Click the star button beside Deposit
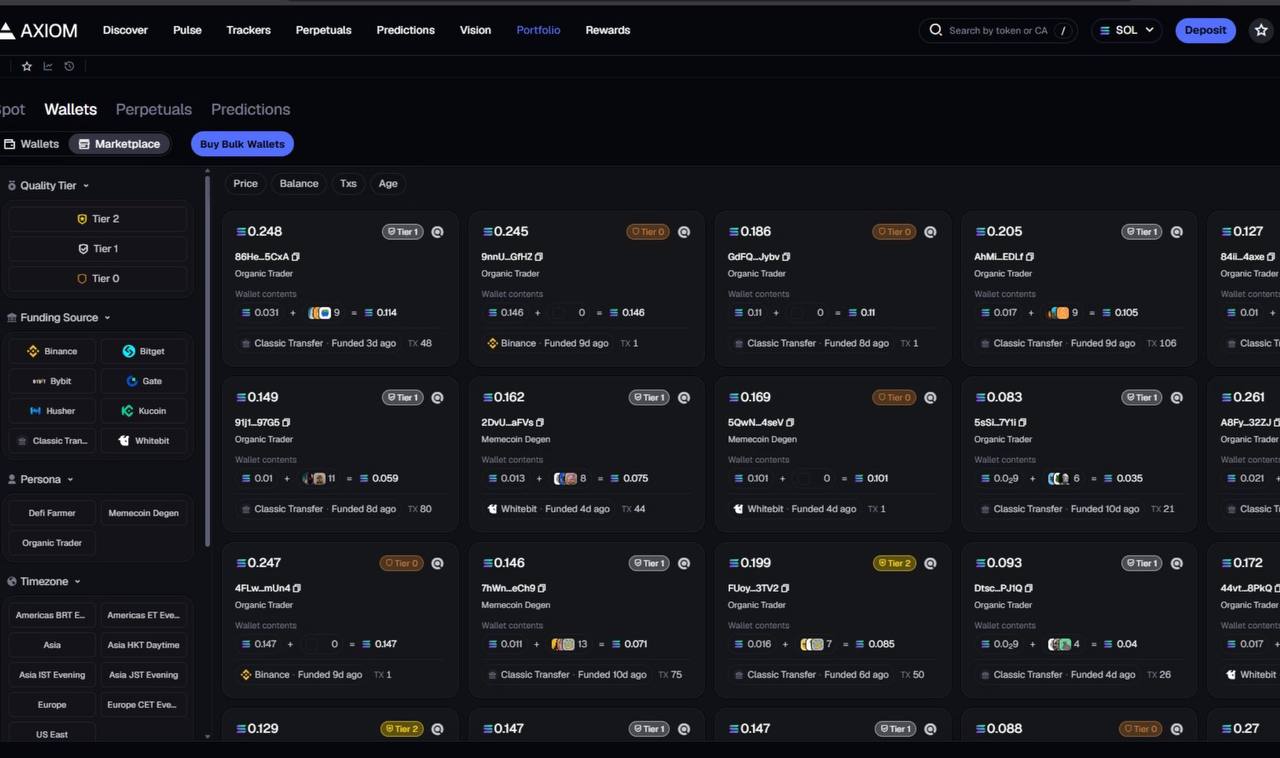The width and height of the screenshot is (1280, 758). pos(1261,30)
